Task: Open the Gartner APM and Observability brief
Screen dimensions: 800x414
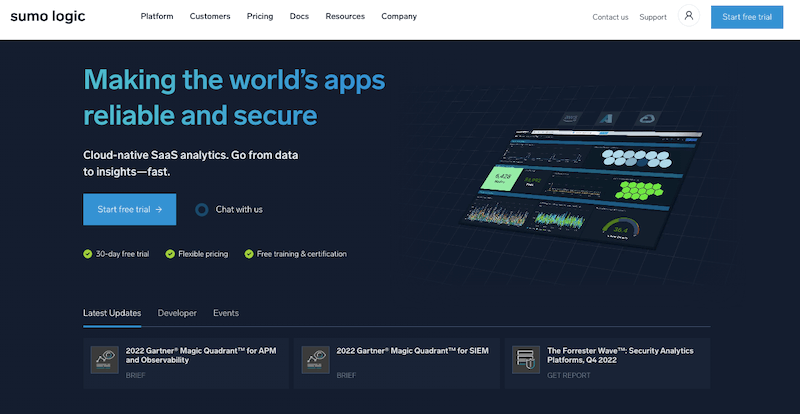Action: [186, 363]
